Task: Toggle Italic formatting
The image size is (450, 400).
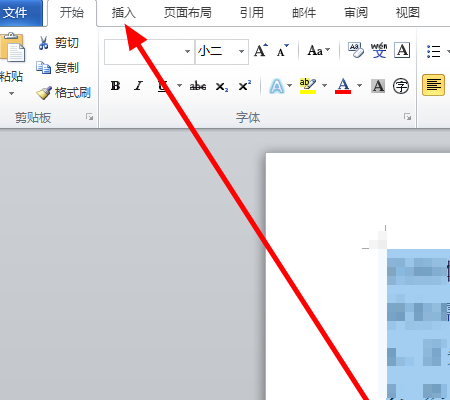Action: click(x=139, y=86)
